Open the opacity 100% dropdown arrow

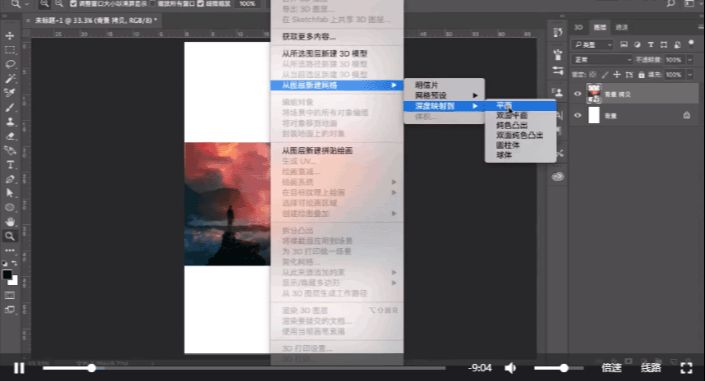[x=690, y=60]
